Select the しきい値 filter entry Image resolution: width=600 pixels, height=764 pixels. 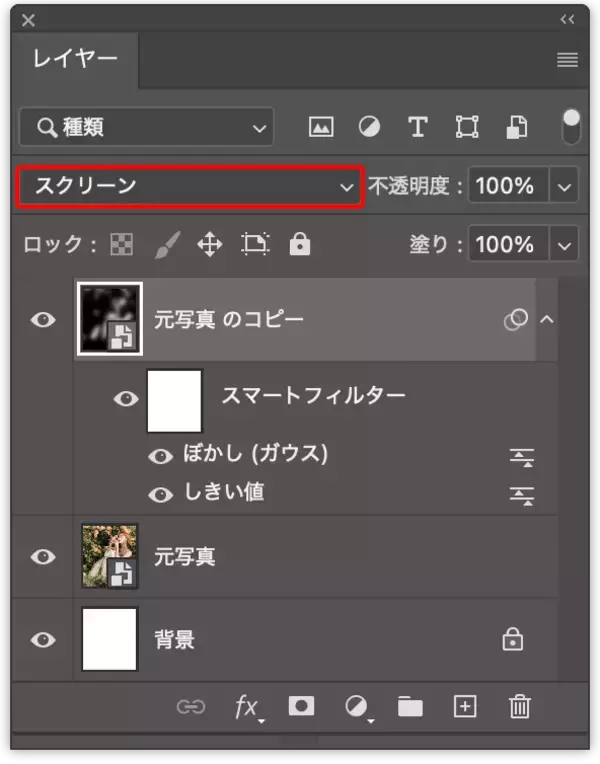(x=225, y=492)
